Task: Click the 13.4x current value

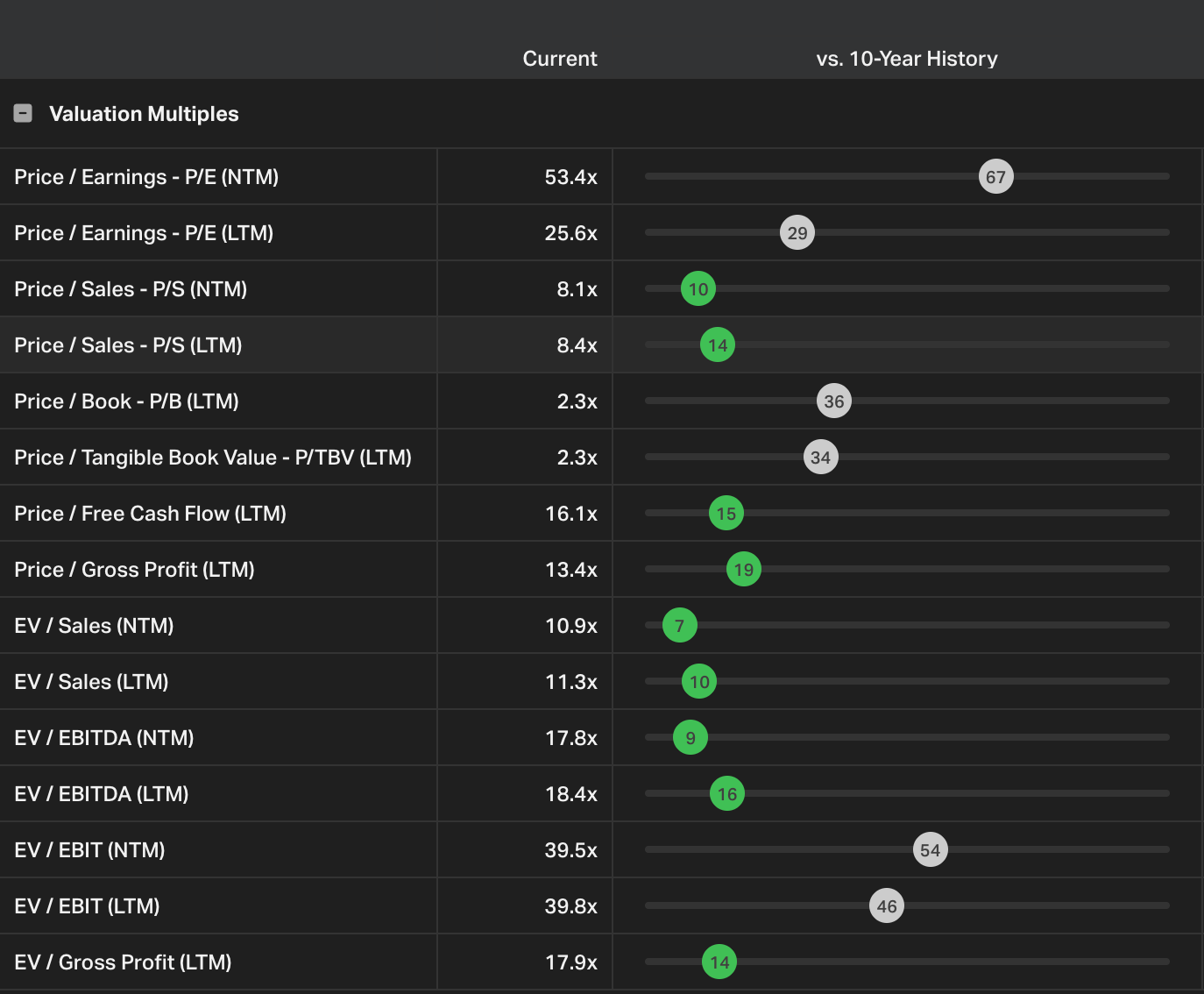Action: [x=571, y=570]
